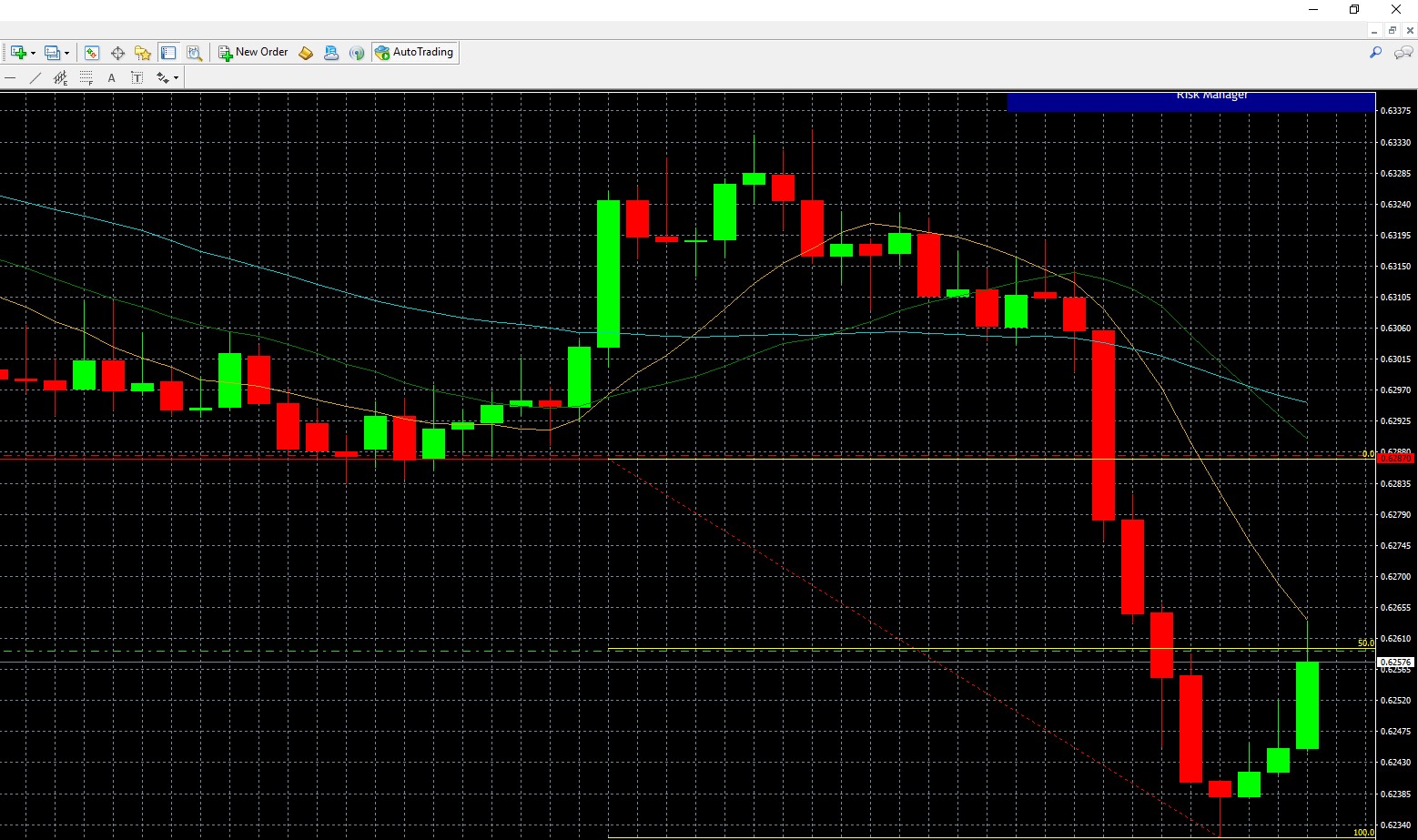
Task: Open the Strategy Tester magnifier icon
Action: [x=194, y=53]
